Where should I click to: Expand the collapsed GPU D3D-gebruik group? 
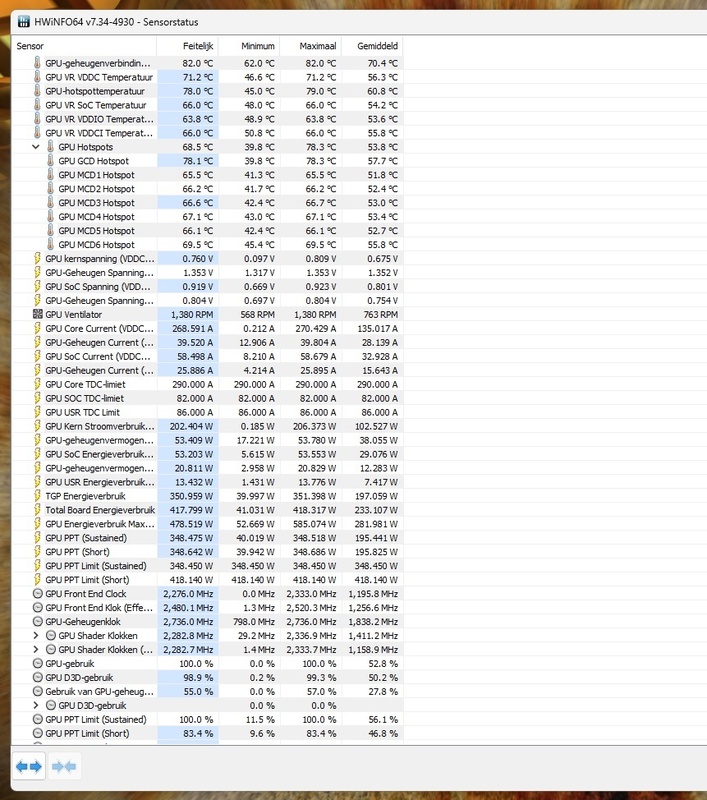(x=36, y=706)
